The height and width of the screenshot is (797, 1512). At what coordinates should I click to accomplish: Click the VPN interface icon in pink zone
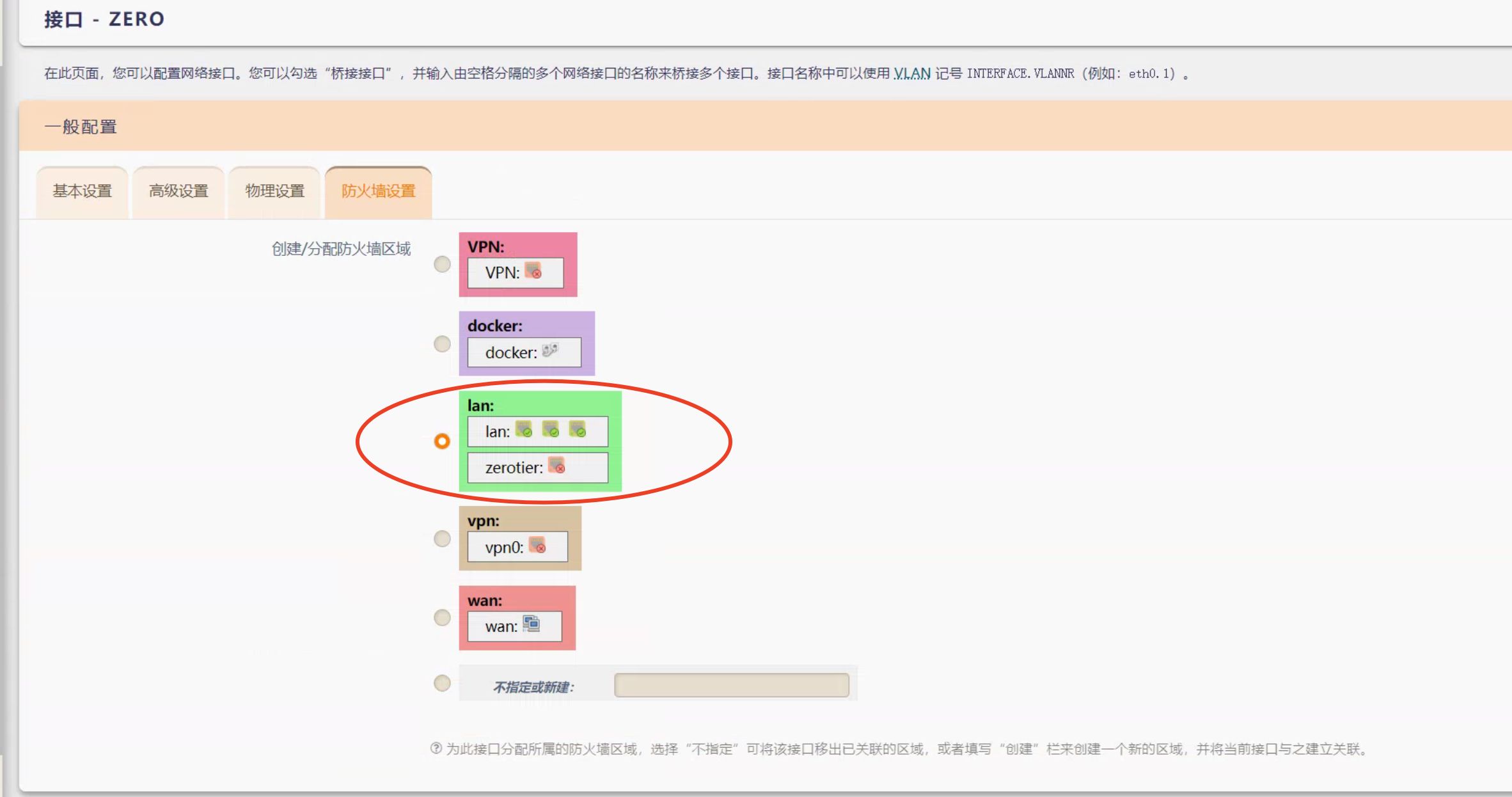pyautogui.click(x=533, y=271)
